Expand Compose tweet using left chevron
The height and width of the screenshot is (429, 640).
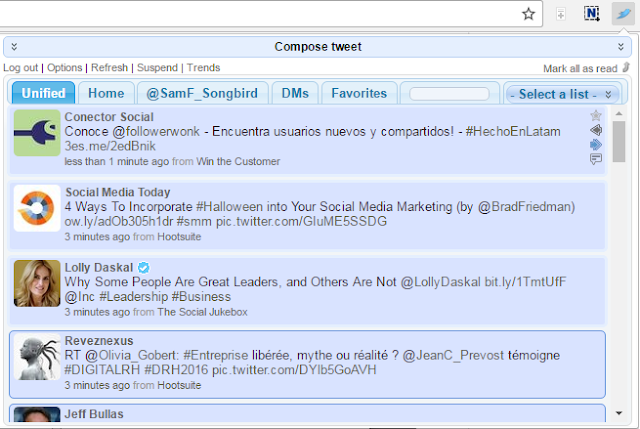[x=14, y=47]
